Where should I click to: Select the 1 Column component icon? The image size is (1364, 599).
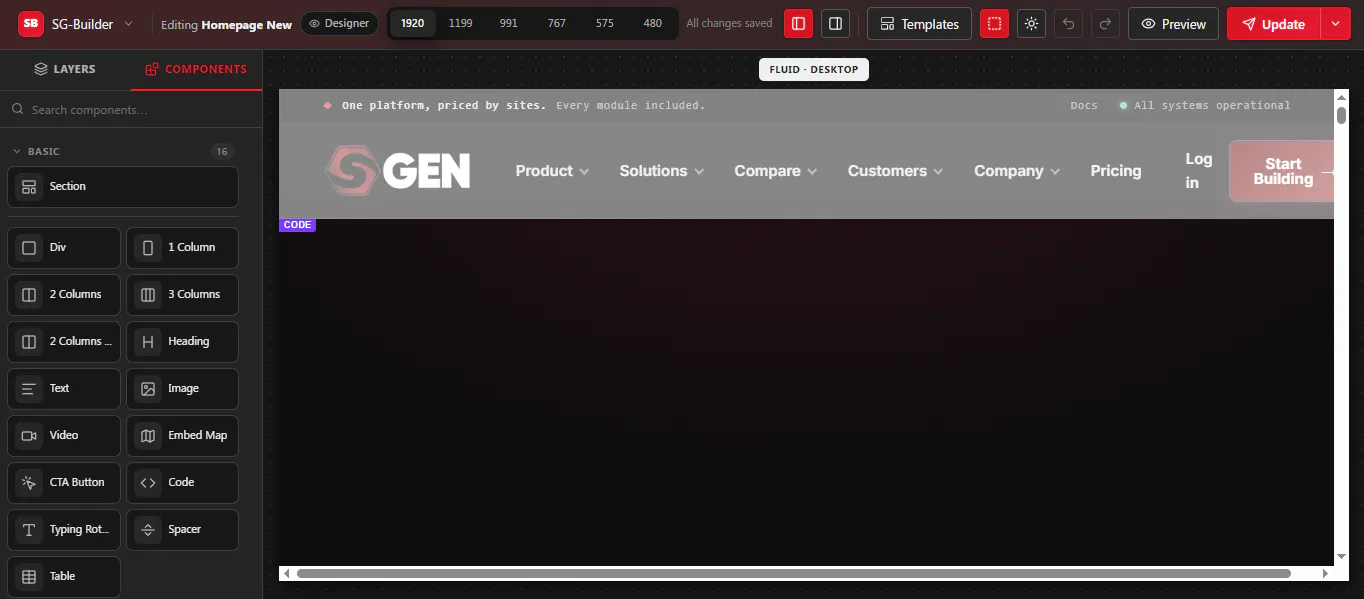pos(148,247)
